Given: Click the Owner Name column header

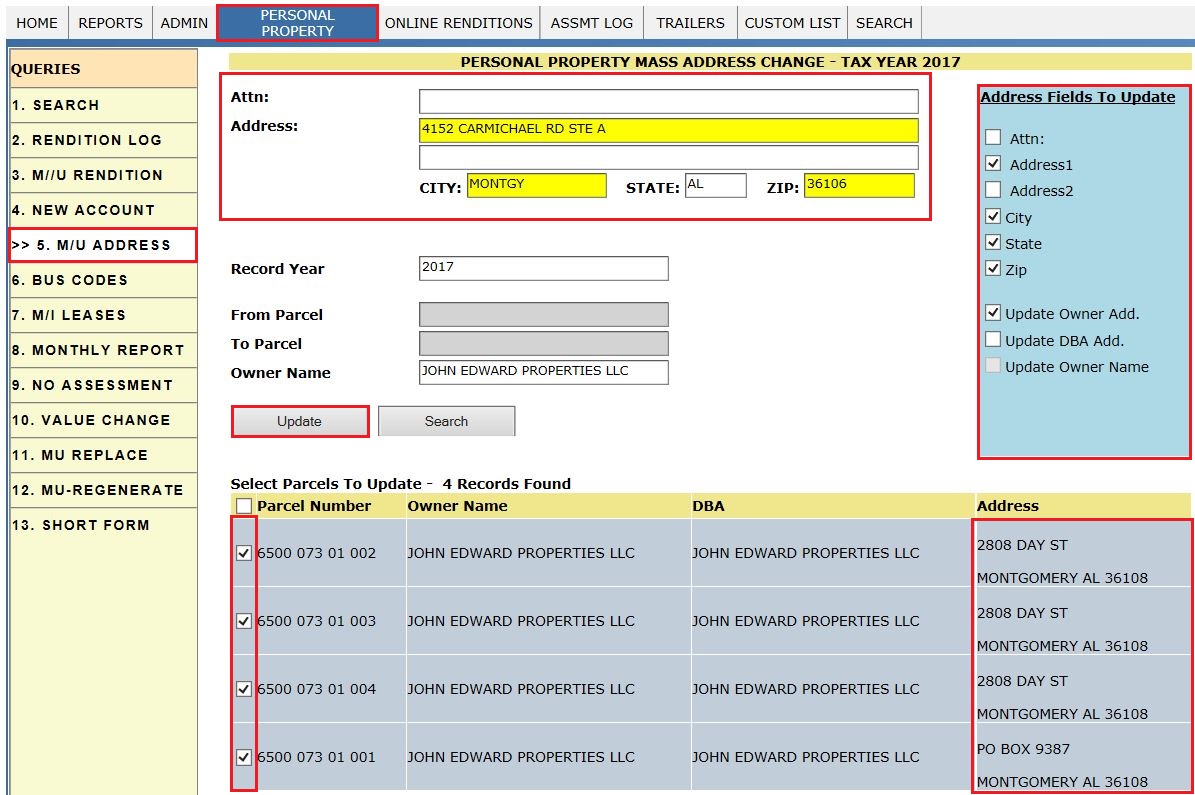Looking at the screenshot, I should click(457, 506).
